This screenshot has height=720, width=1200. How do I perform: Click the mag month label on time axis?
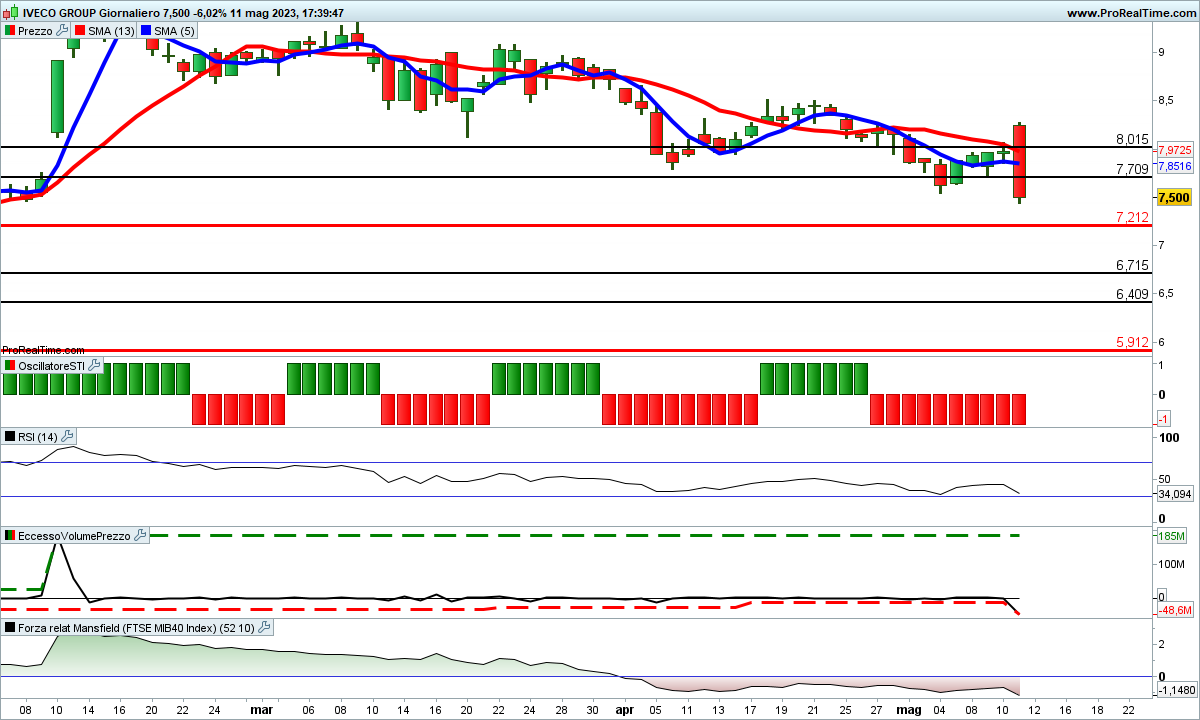[908, 708]
